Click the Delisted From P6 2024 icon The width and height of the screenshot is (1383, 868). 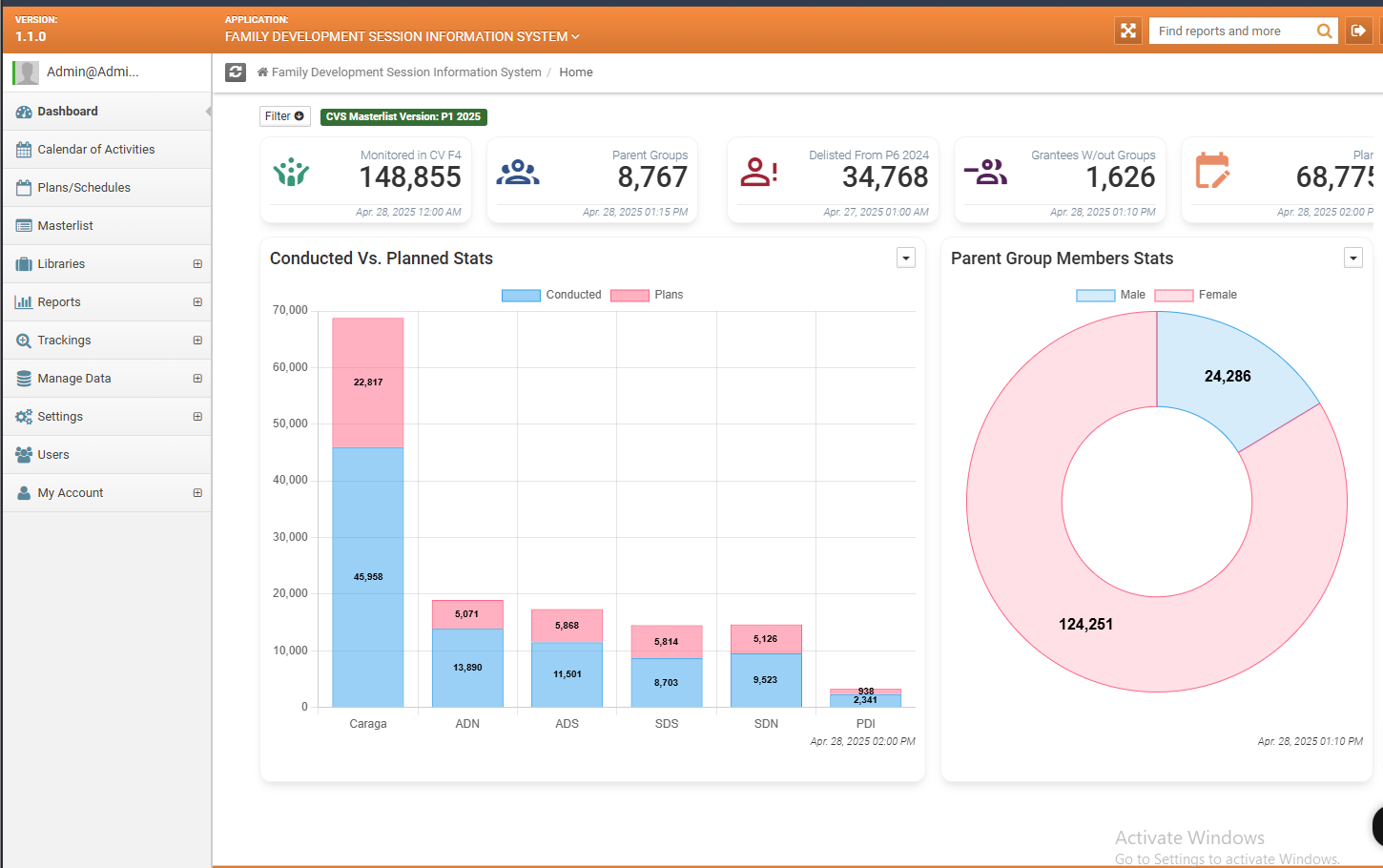(759, 173)
